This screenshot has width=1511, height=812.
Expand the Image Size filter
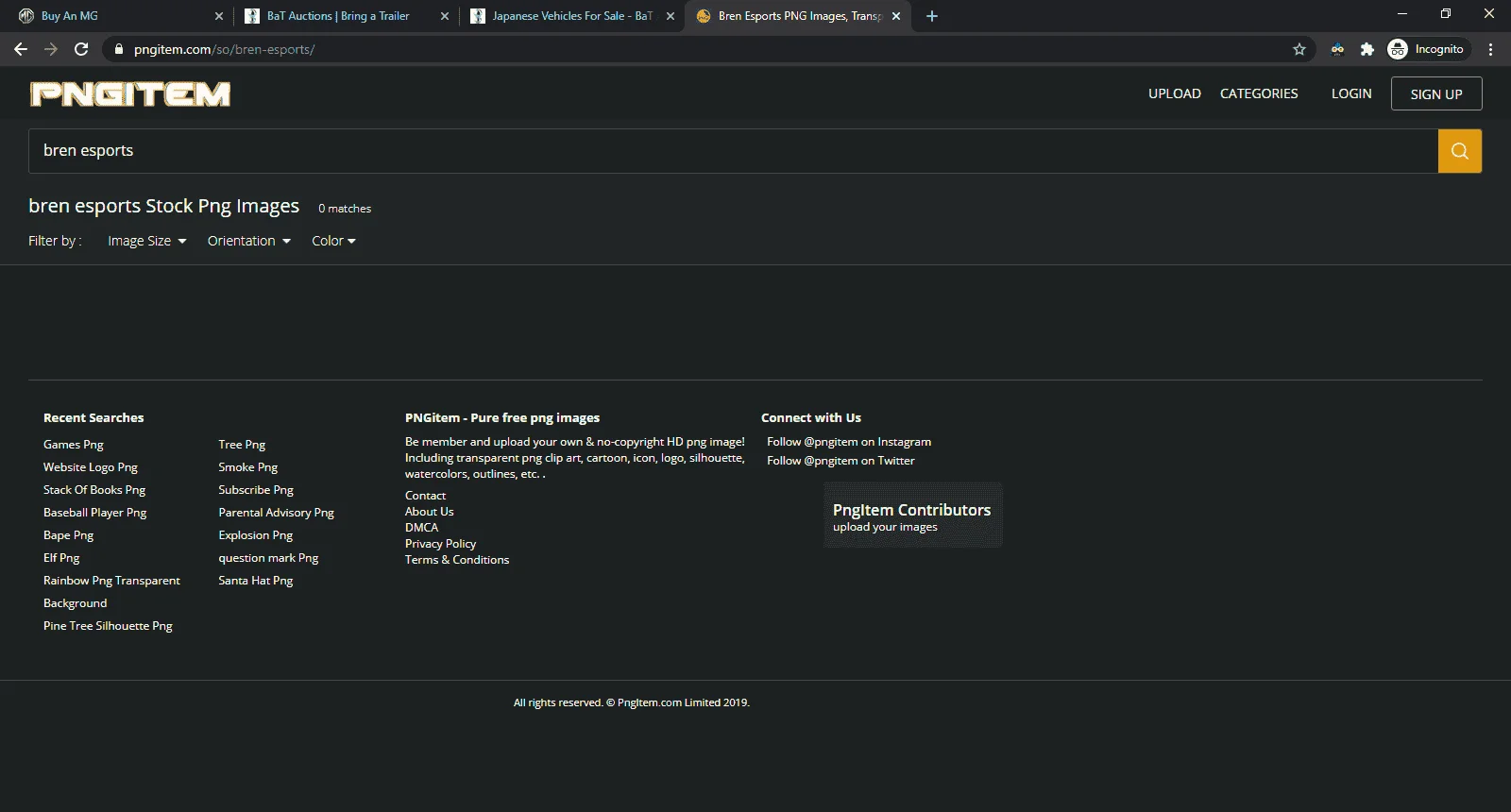[x=146, y=241]
